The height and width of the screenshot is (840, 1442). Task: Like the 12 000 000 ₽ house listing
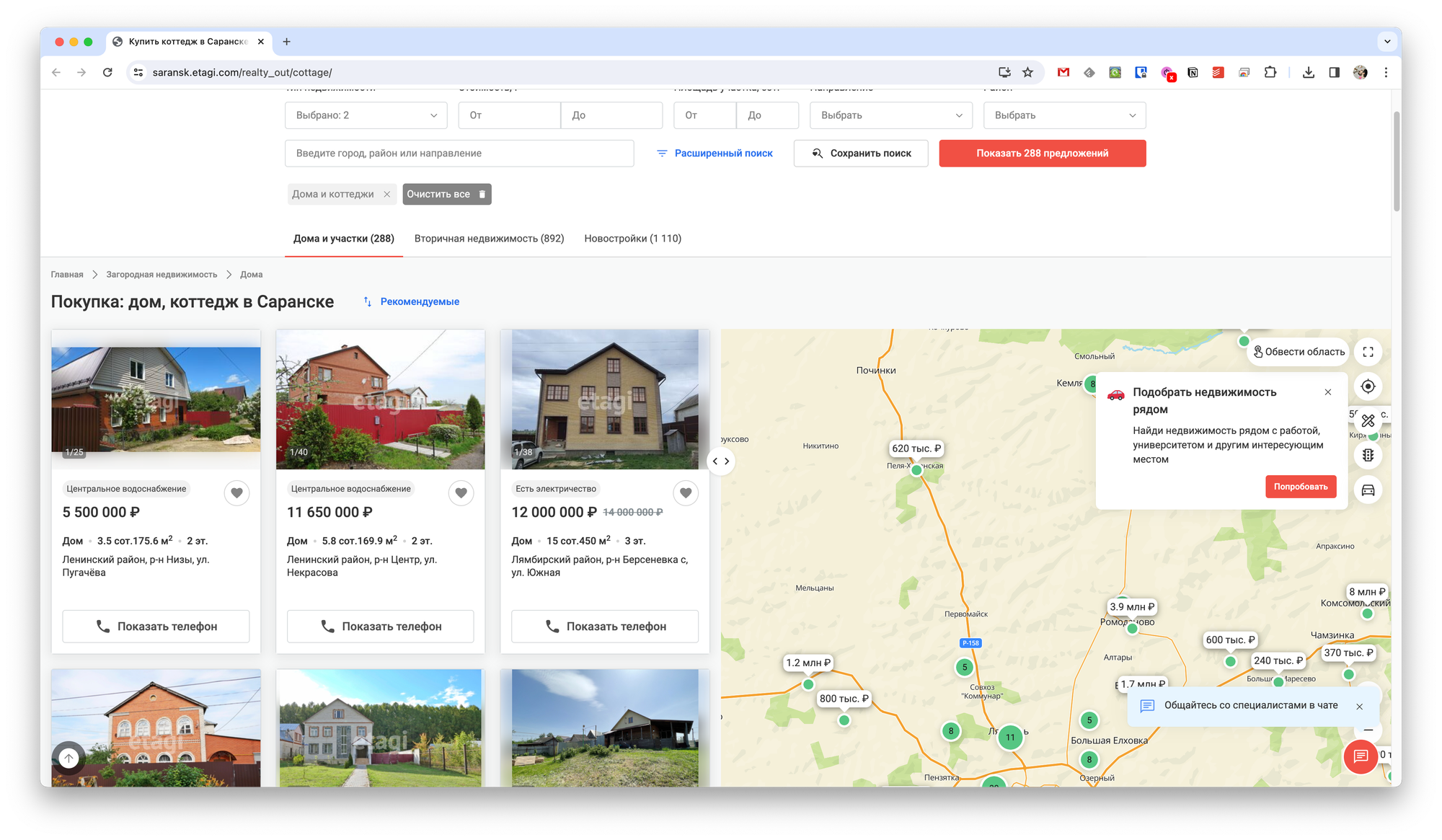[686, 492]
